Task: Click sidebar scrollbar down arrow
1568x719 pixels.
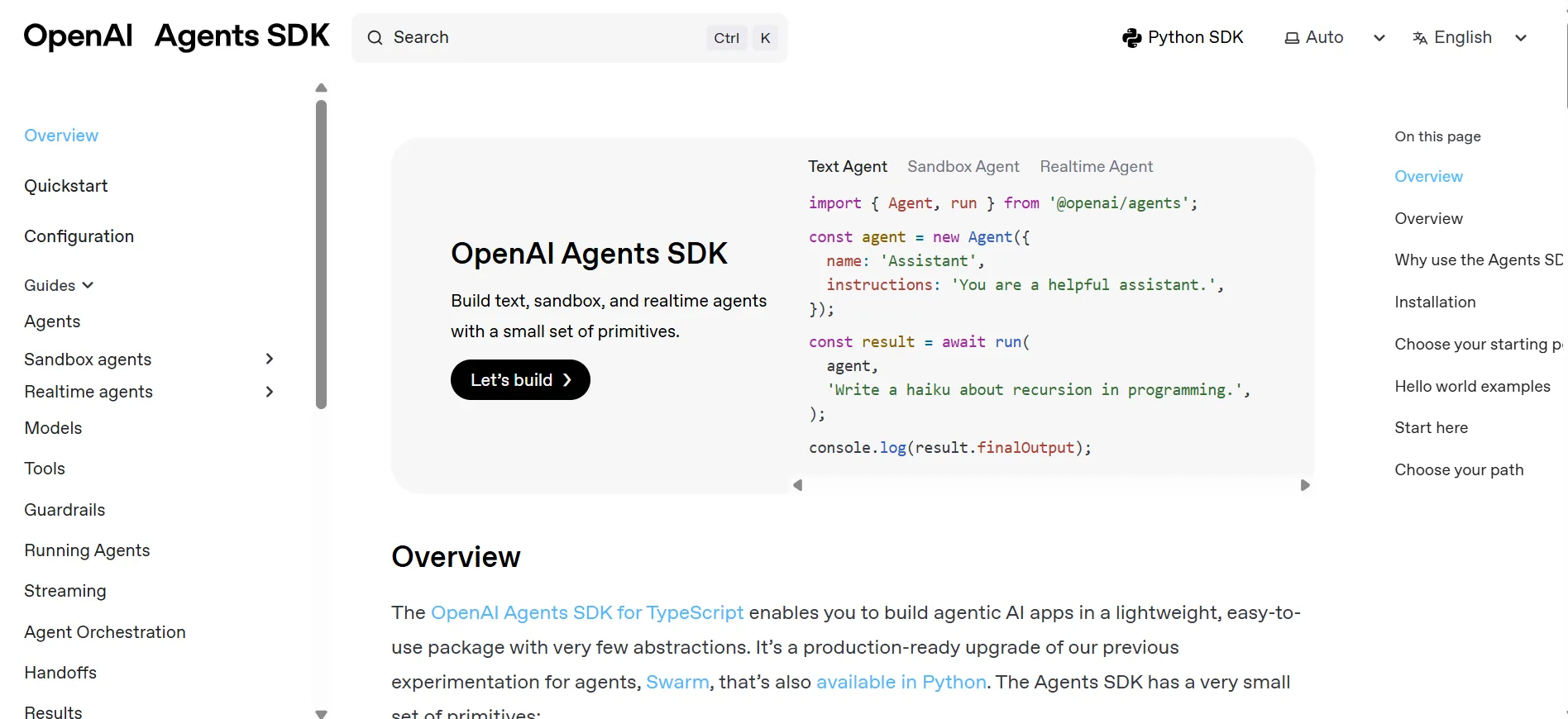Action: click(322, 713)
